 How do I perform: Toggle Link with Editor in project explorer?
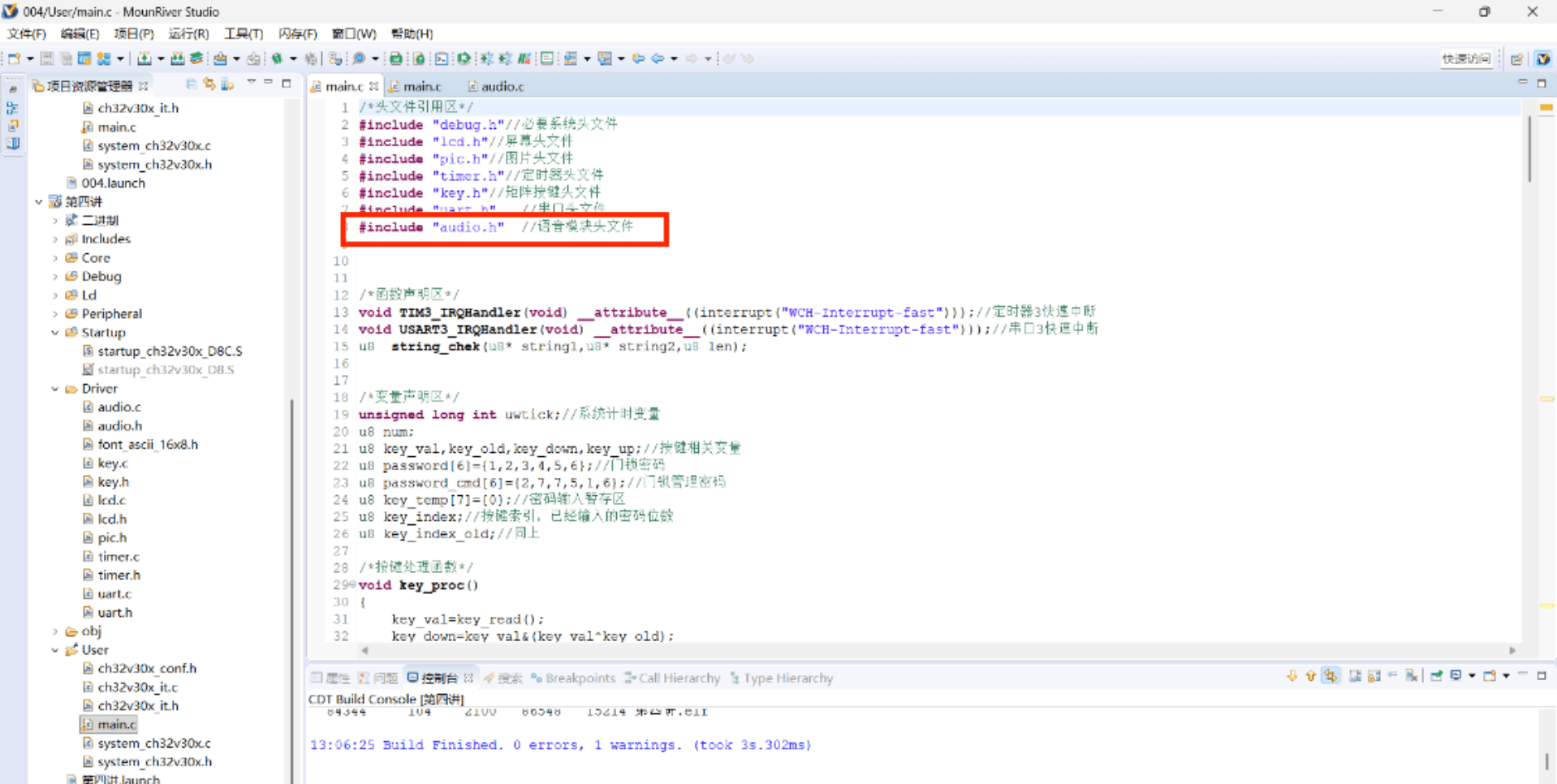click(209, 84)
